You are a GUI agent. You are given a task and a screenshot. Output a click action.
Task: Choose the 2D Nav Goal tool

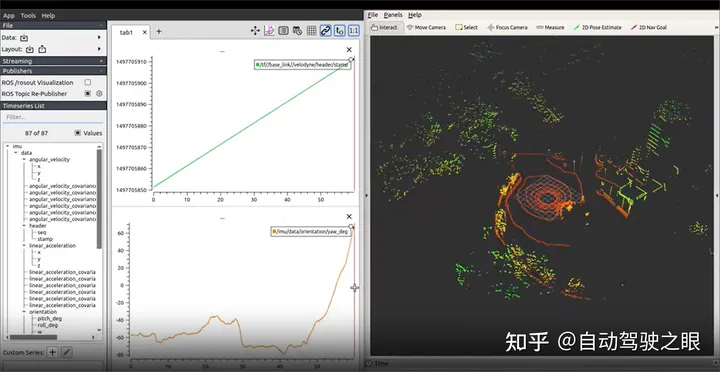pyautogui.click(x=649, y=28)
